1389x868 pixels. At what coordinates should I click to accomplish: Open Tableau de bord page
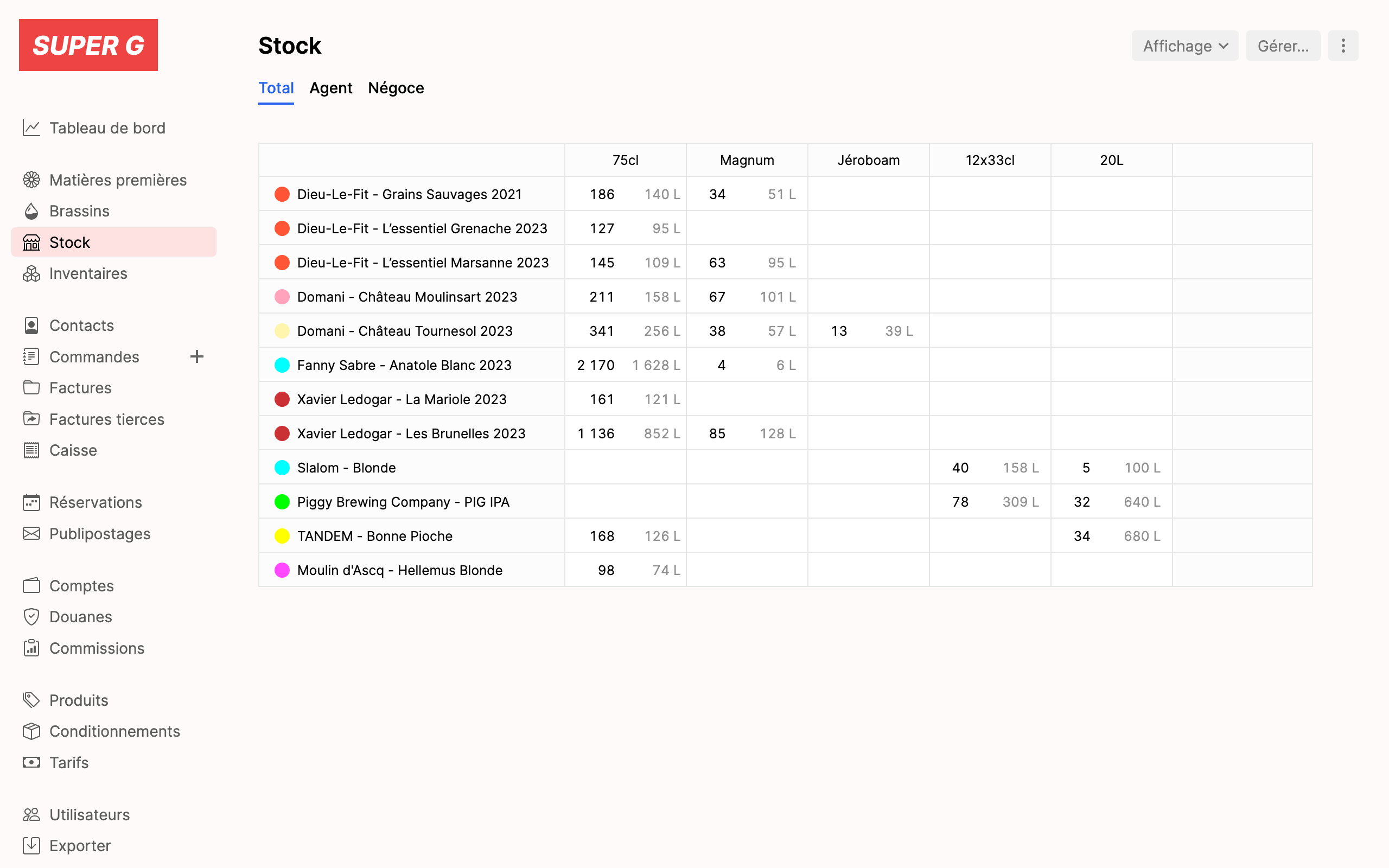[107, 128]
